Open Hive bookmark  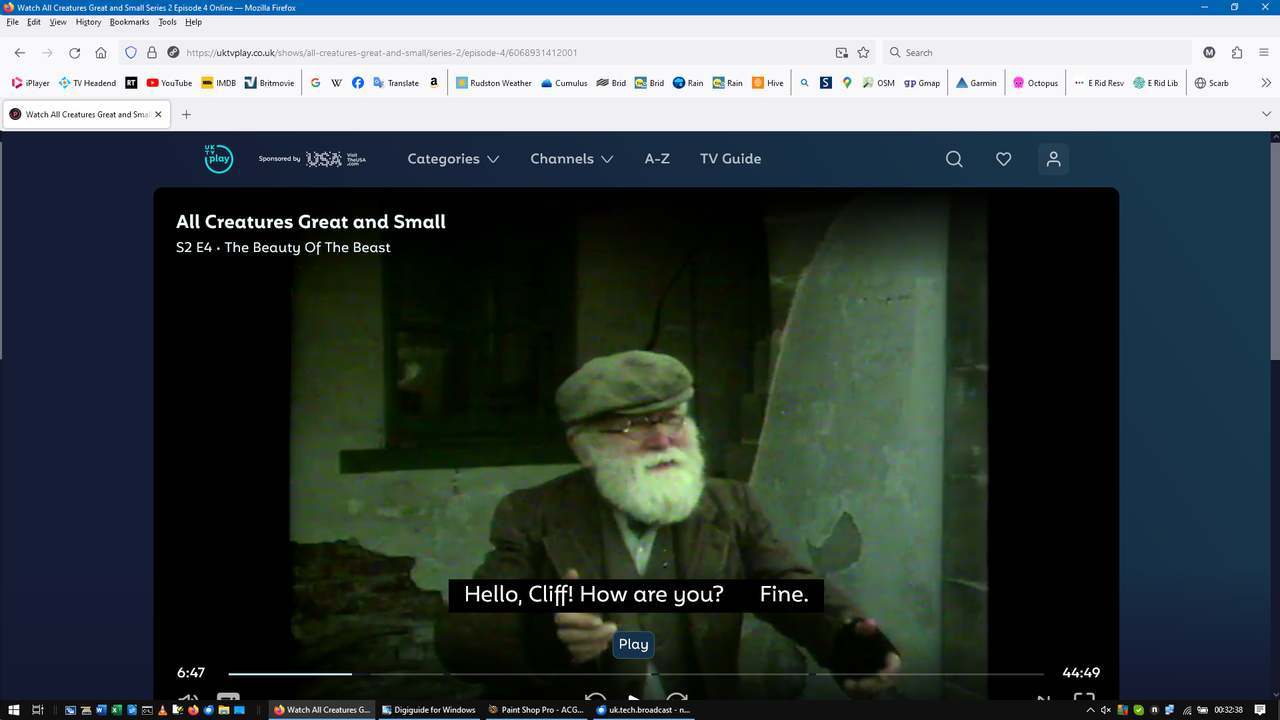pyautogui.click(x=768, y=83)
